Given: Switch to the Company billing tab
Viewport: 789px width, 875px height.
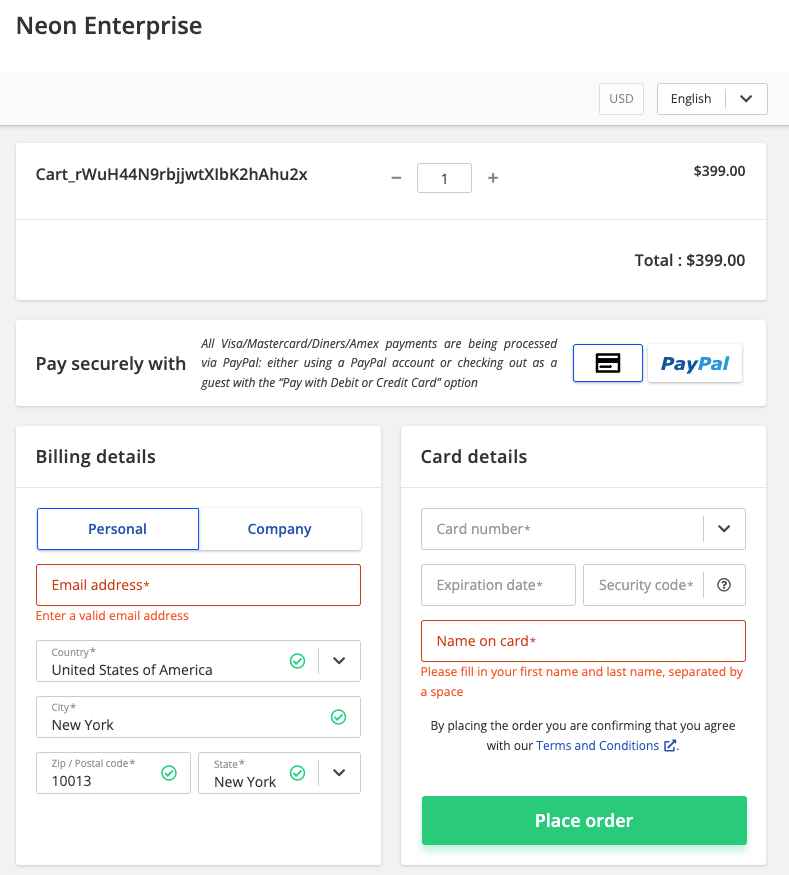Looking at the screenshot, I should click(x=280, y=529).
